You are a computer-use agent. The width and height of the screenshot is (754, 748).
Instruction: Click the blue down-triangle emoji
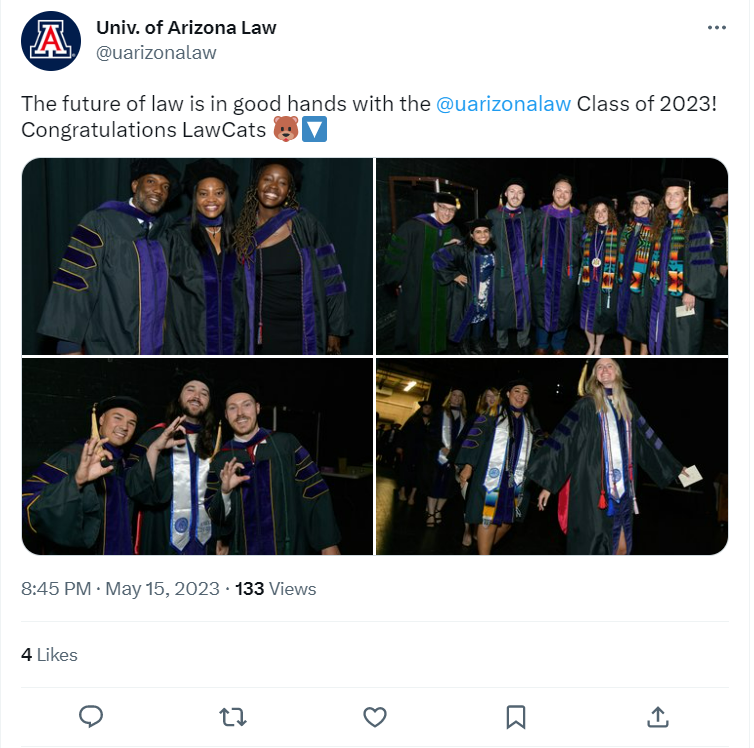tap(314, 130)
